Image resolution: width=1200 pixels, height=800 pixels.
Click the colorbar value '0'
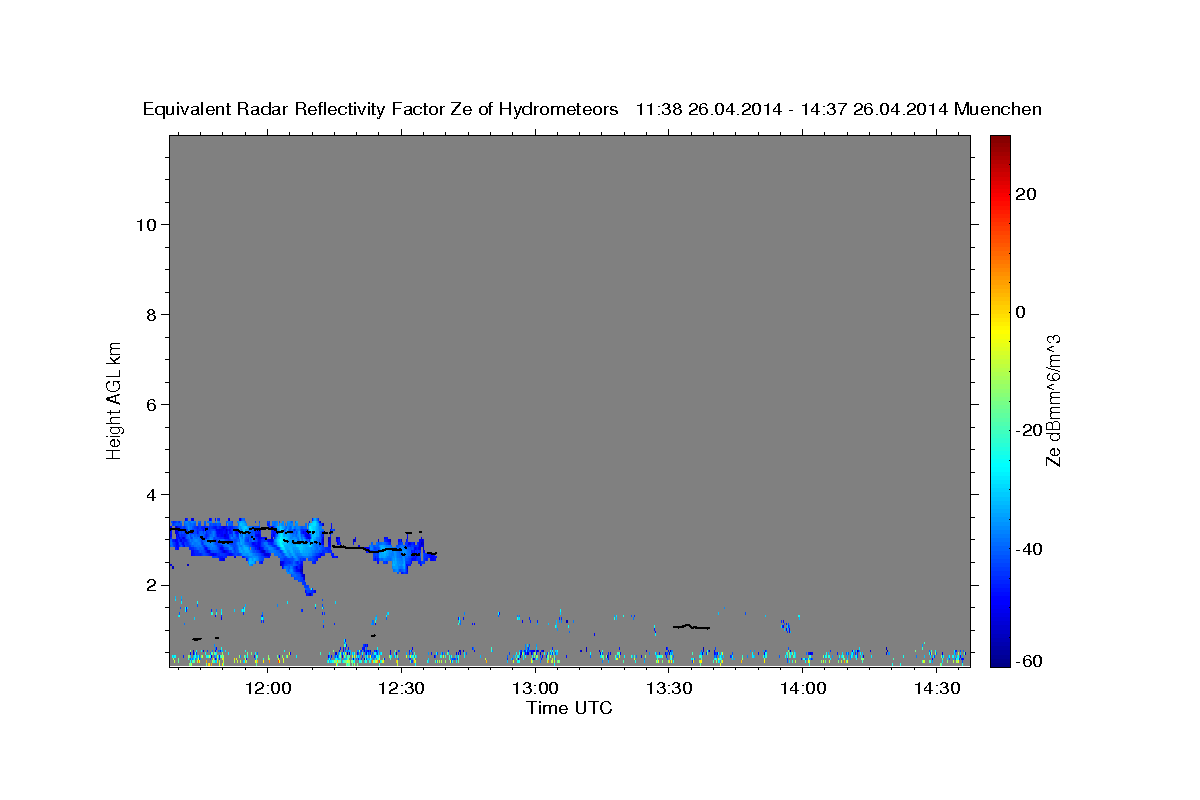point(1021,312)
